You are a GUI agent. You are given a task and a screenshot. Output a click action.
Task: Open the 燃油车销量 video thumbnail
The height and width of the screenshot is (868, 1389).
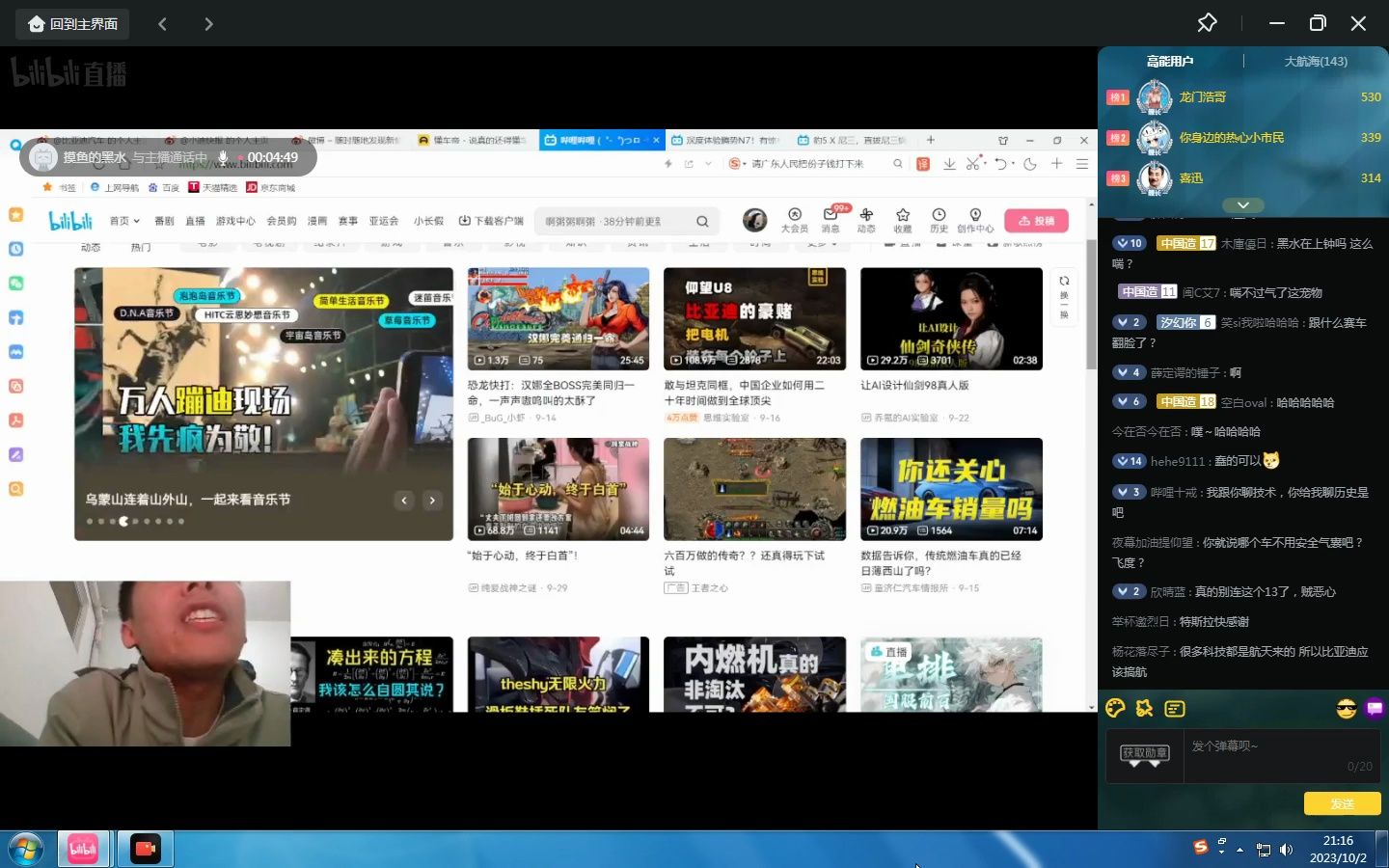(951, 489)
